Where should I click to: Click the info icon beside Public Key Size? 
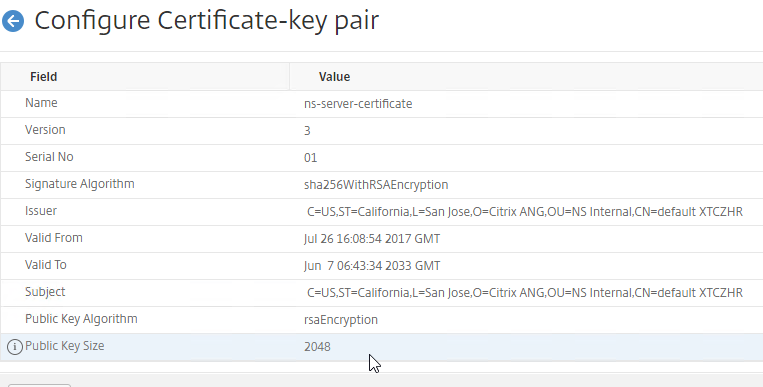click(x=15, y=347)
